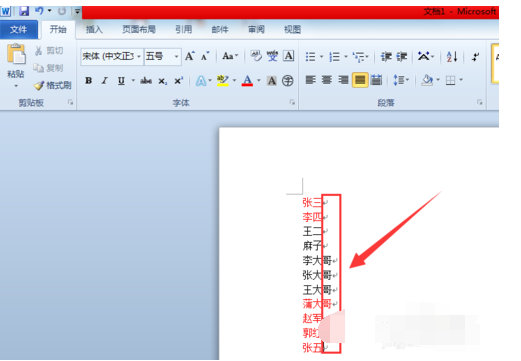Image resolution: width=521 pixels, height=361 pixels.
Task: Switch to the 插入 ribbon tab
Action: 94,30
